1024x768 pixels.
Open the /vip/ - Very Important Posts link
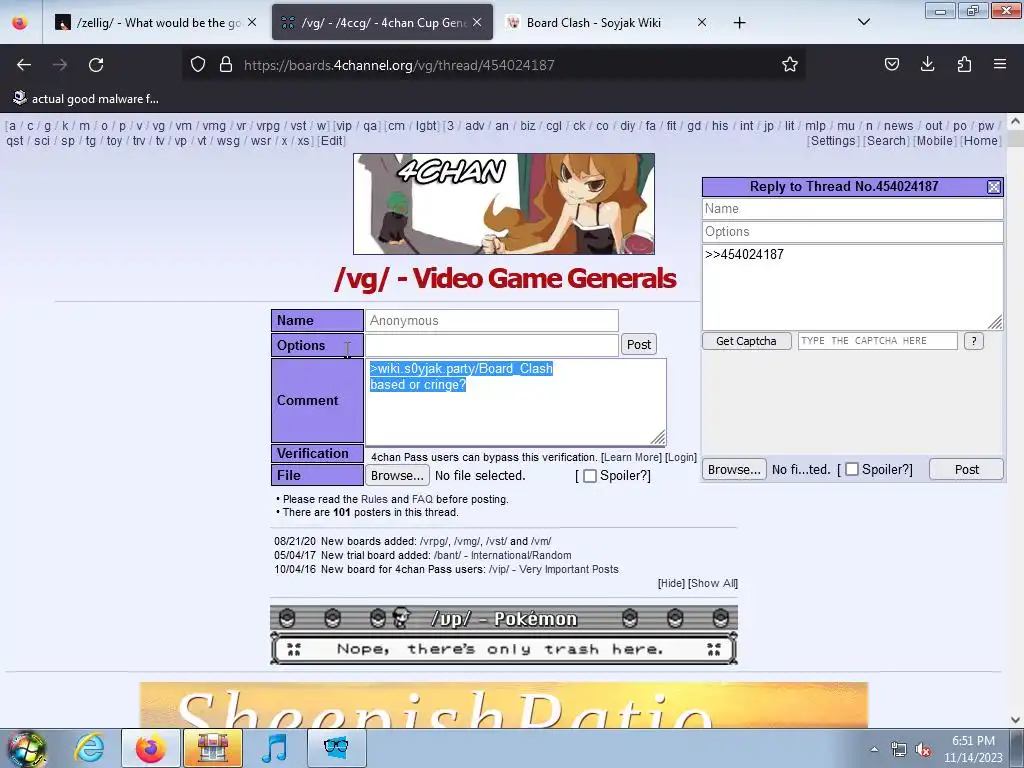(553, 569)
